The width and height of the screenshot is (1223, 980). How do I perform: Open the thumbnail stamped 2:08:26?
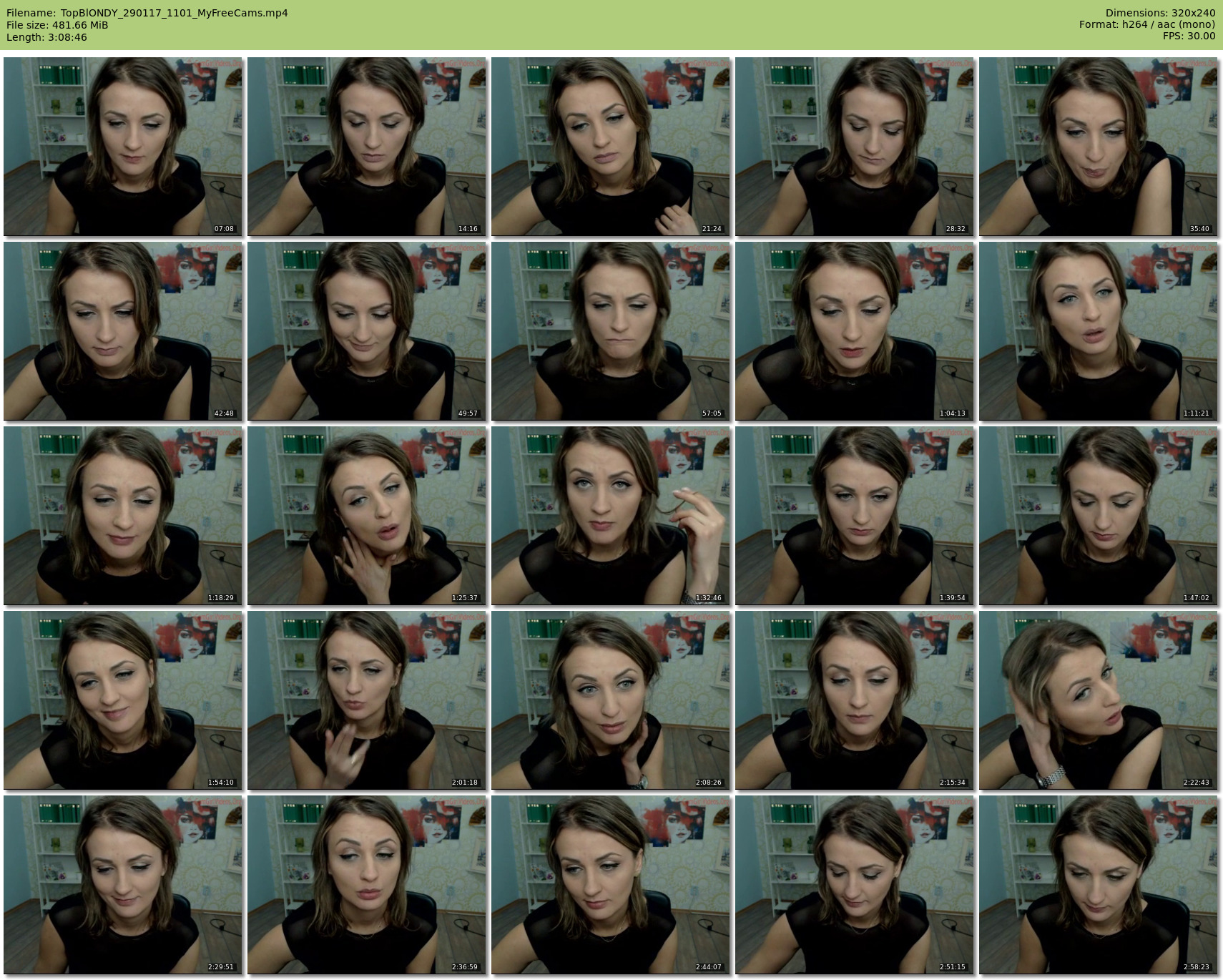[x=611, y=700]
